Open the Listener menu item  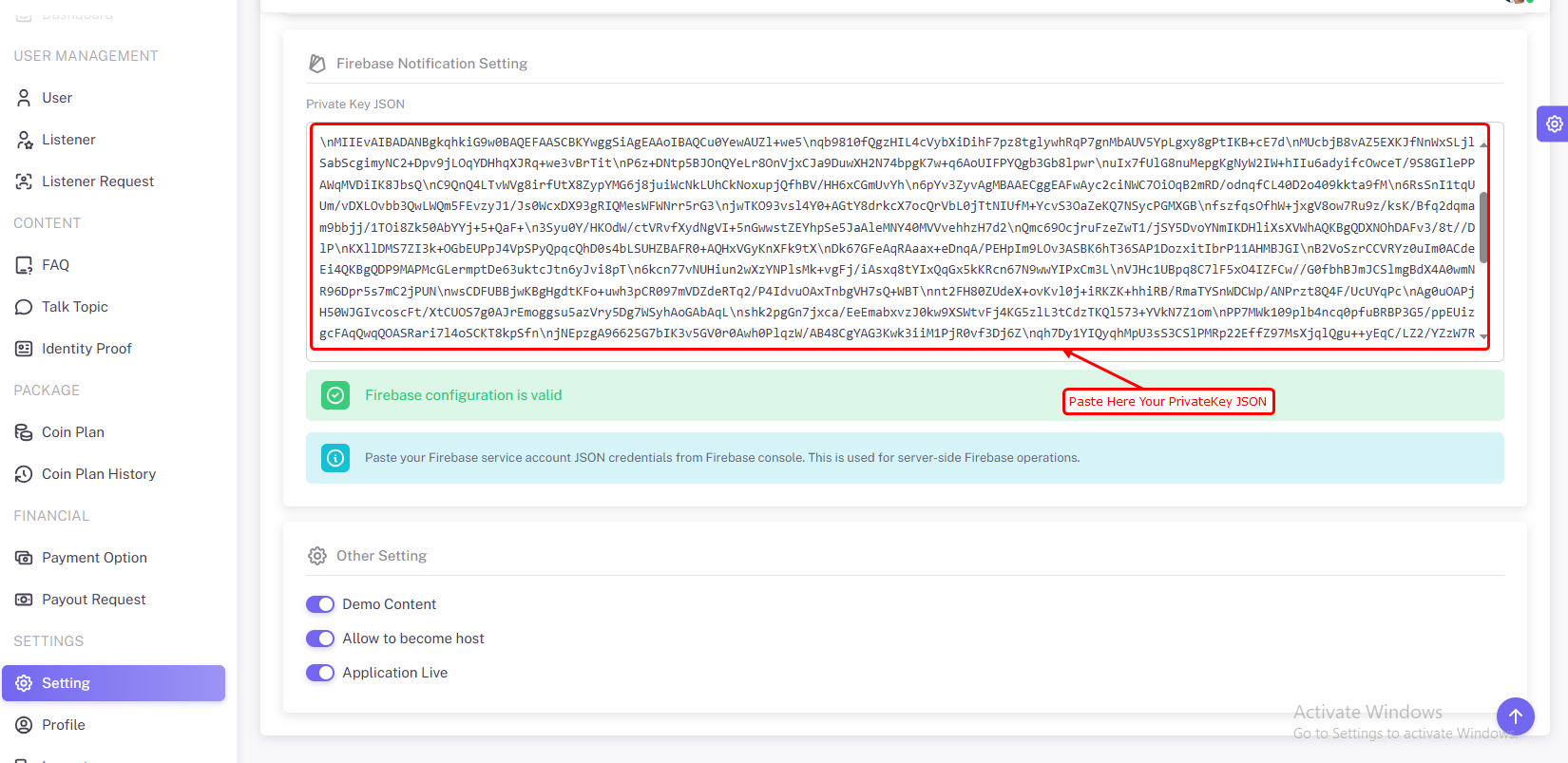coord(68,140)
